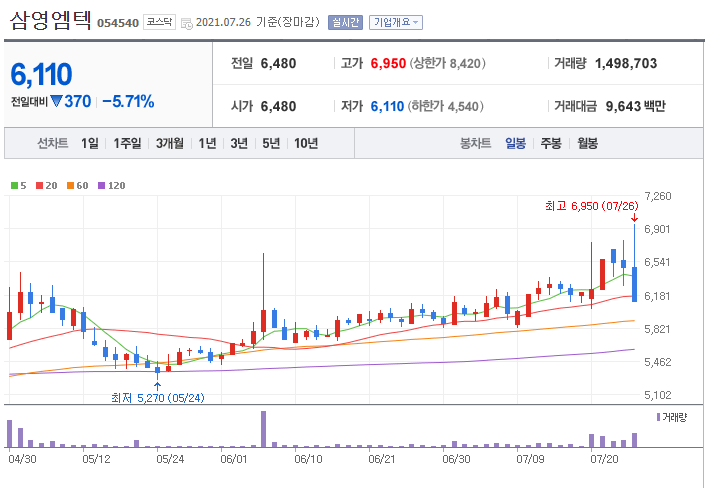Click the 최고 6,950 (07/26) chart label
This screenshot has width=705, height=488.
[x=592, y=206]
